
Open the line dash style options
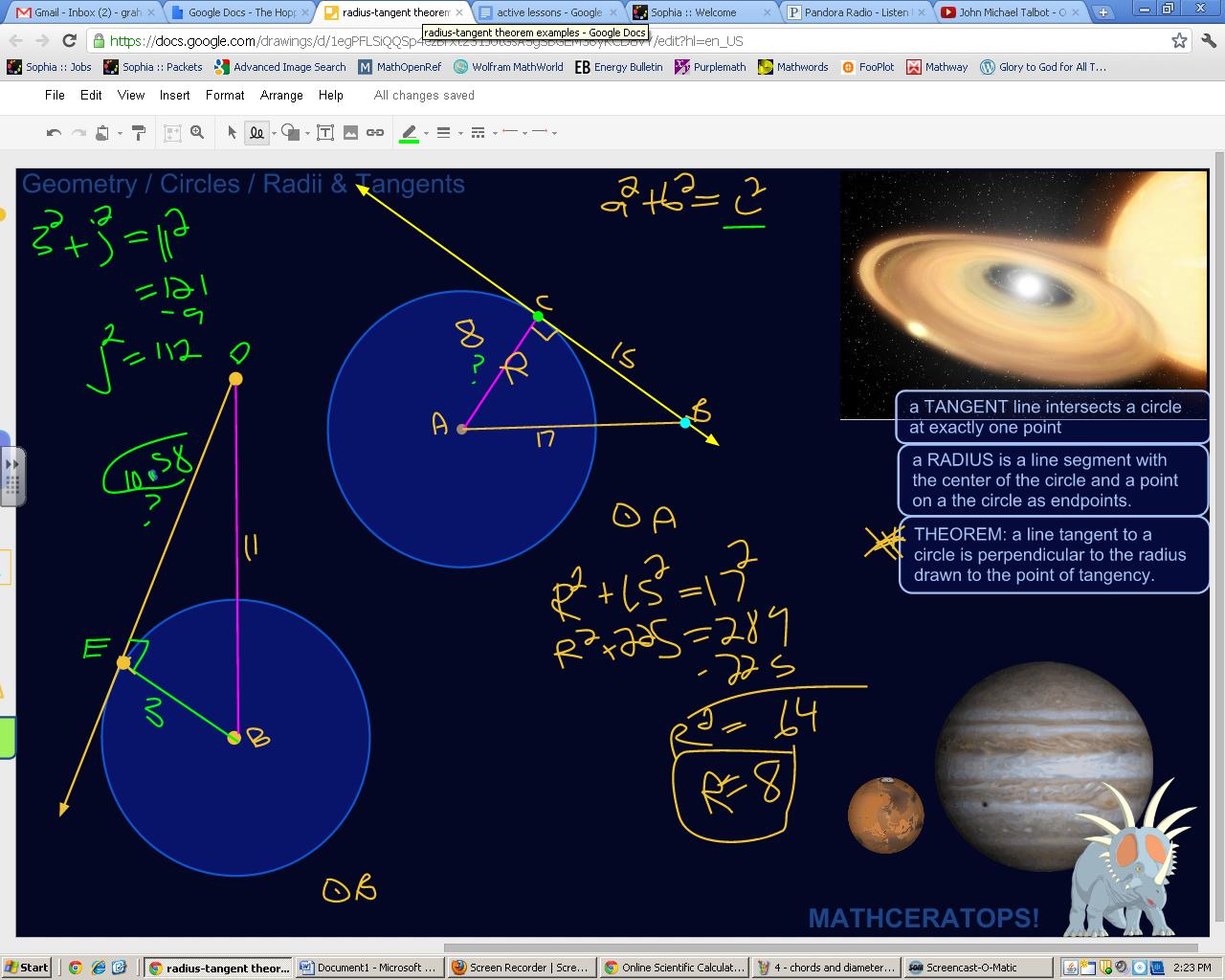click(478, 133)
